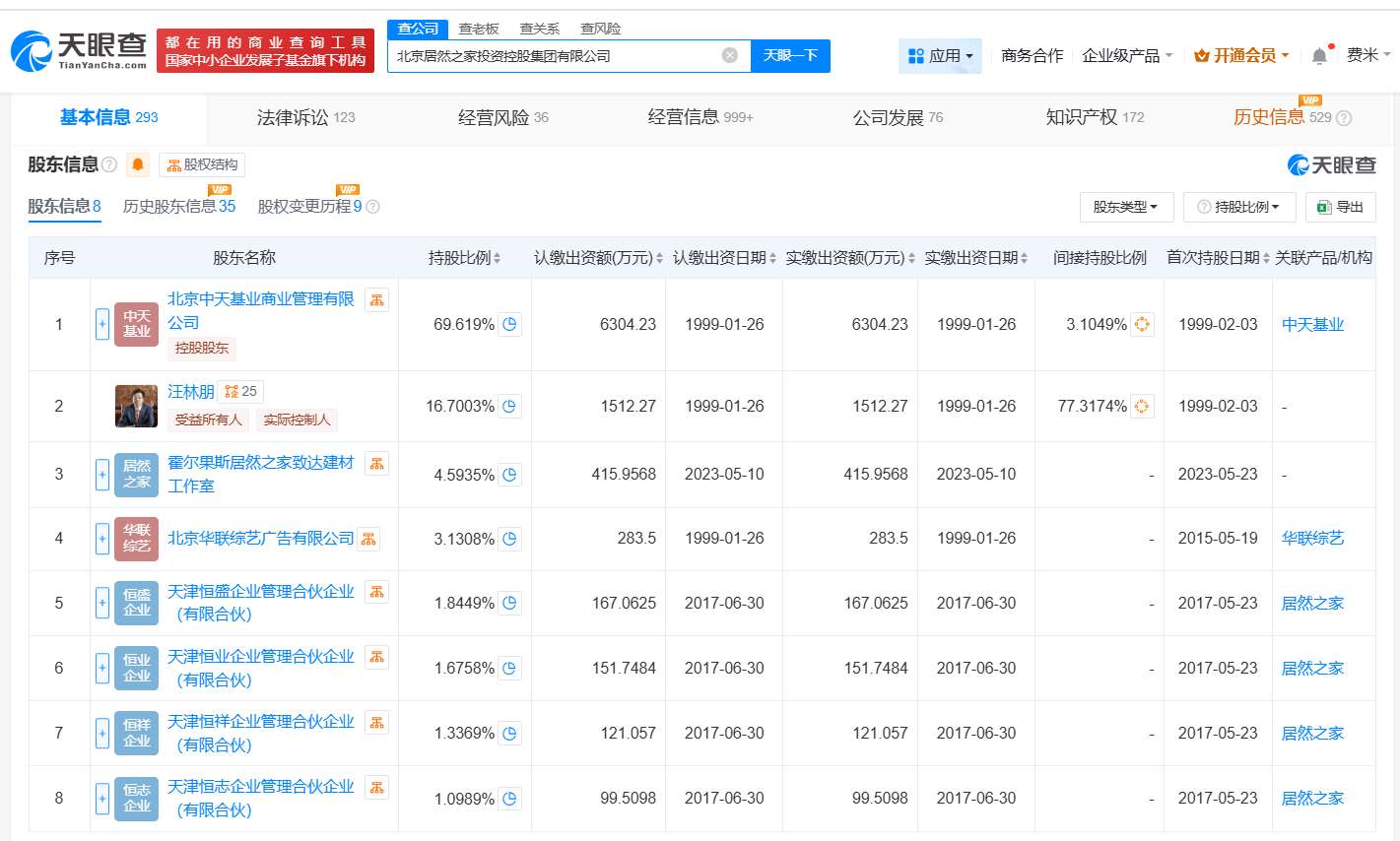Open the 股权结构 equity structure view
1400x841 pixels.
204,164
